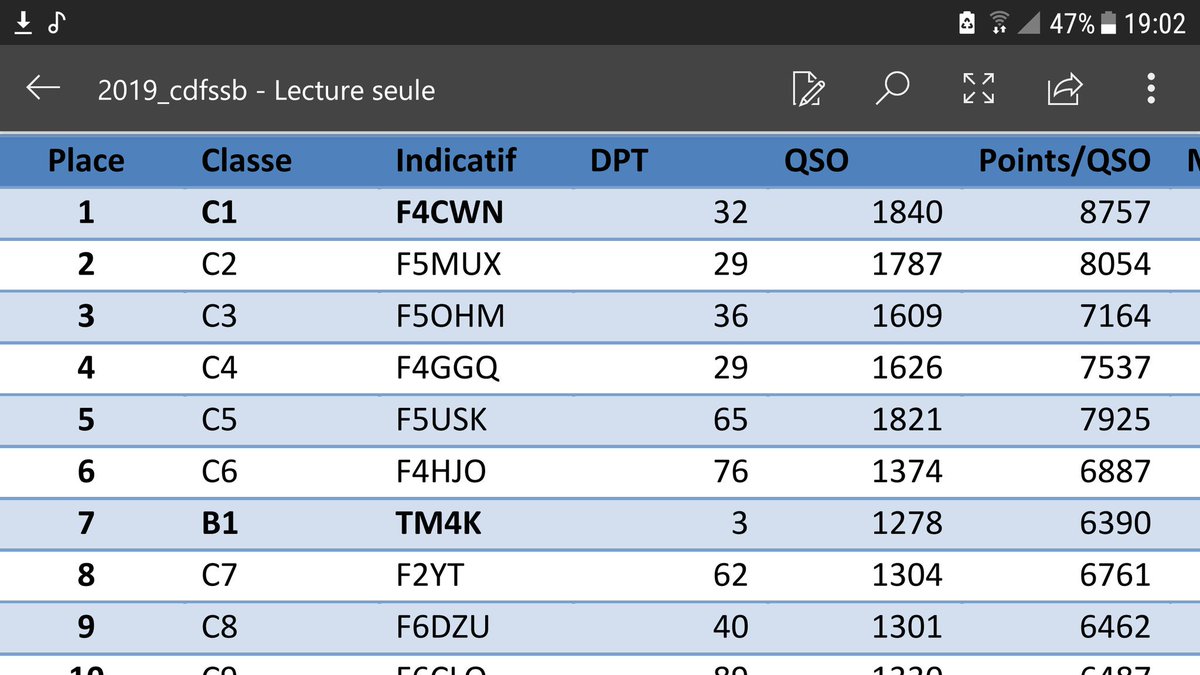Select the DPT value 3 for TM4K

pos(739,523)
